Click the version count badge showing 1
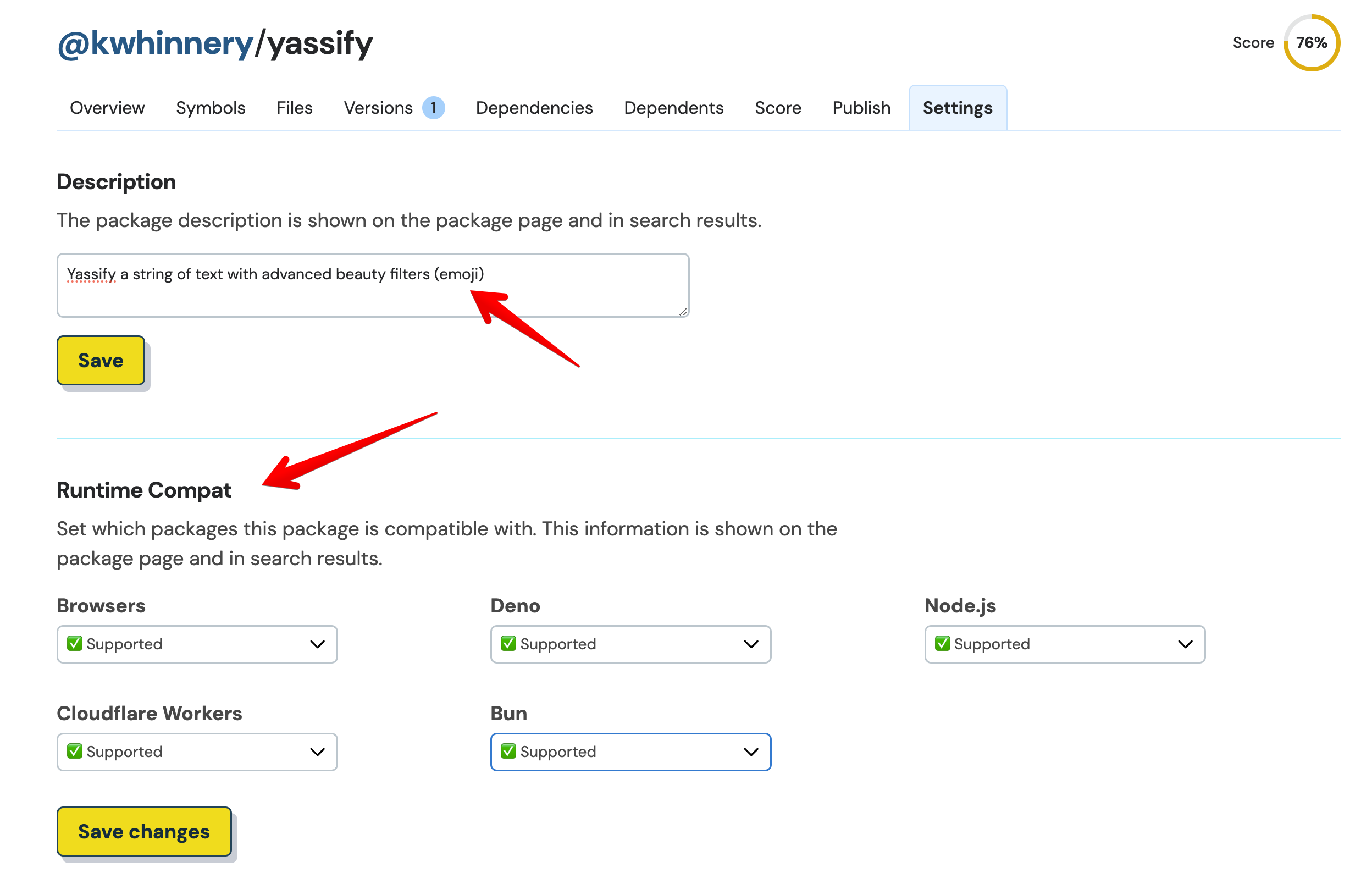This screenshot has width=1372, height=884. (x=434, y=107)
